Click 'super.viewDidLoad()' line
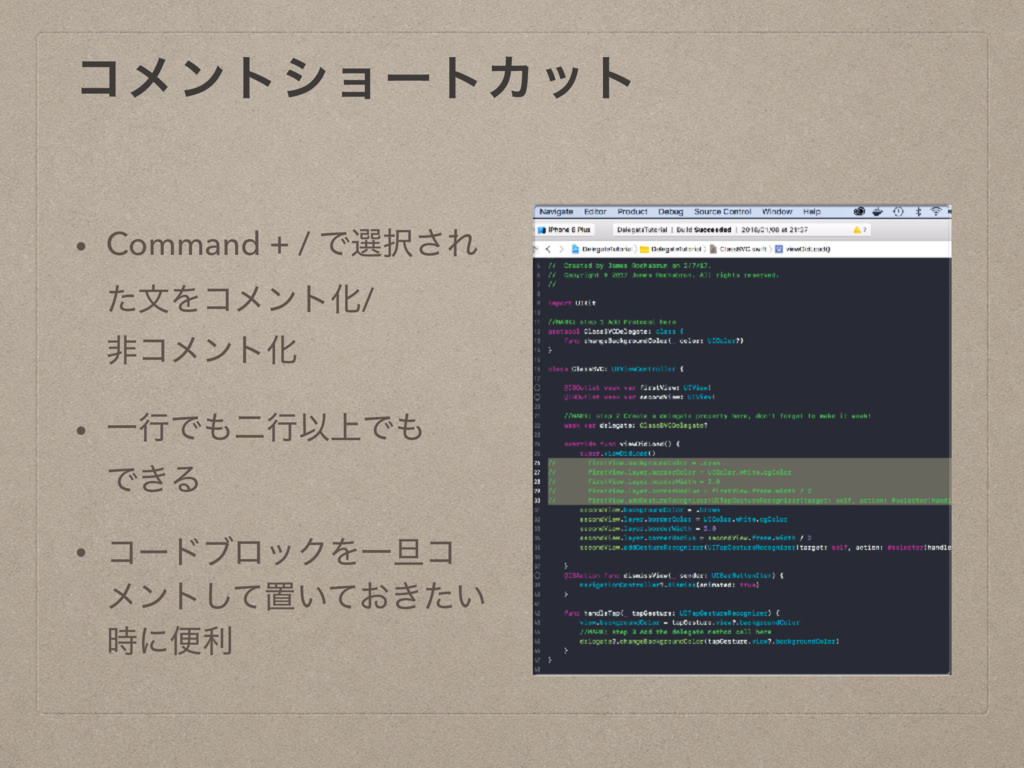 [618, 453]
